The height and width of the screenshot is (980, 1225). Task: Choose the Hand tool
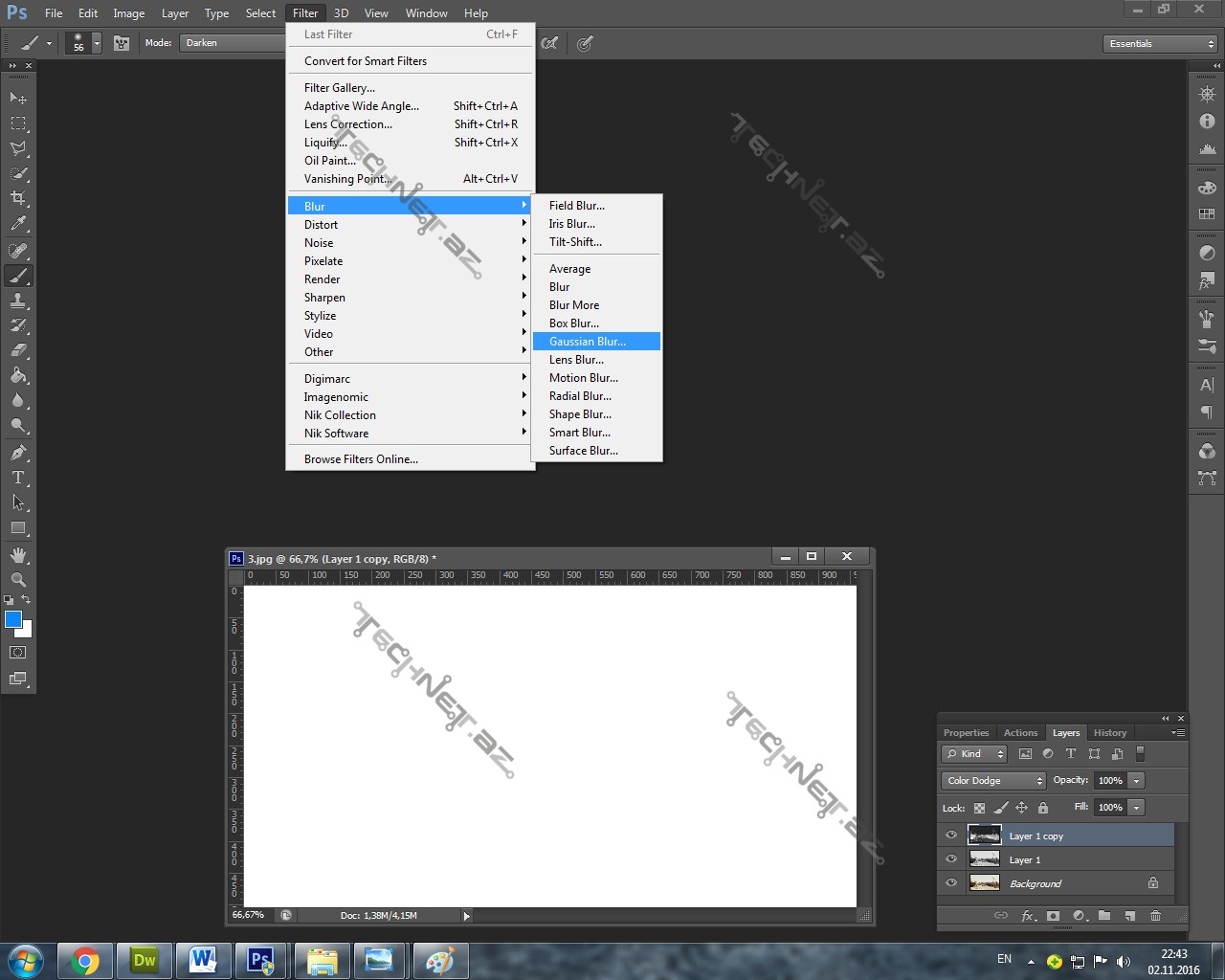(x=18, y=554)
